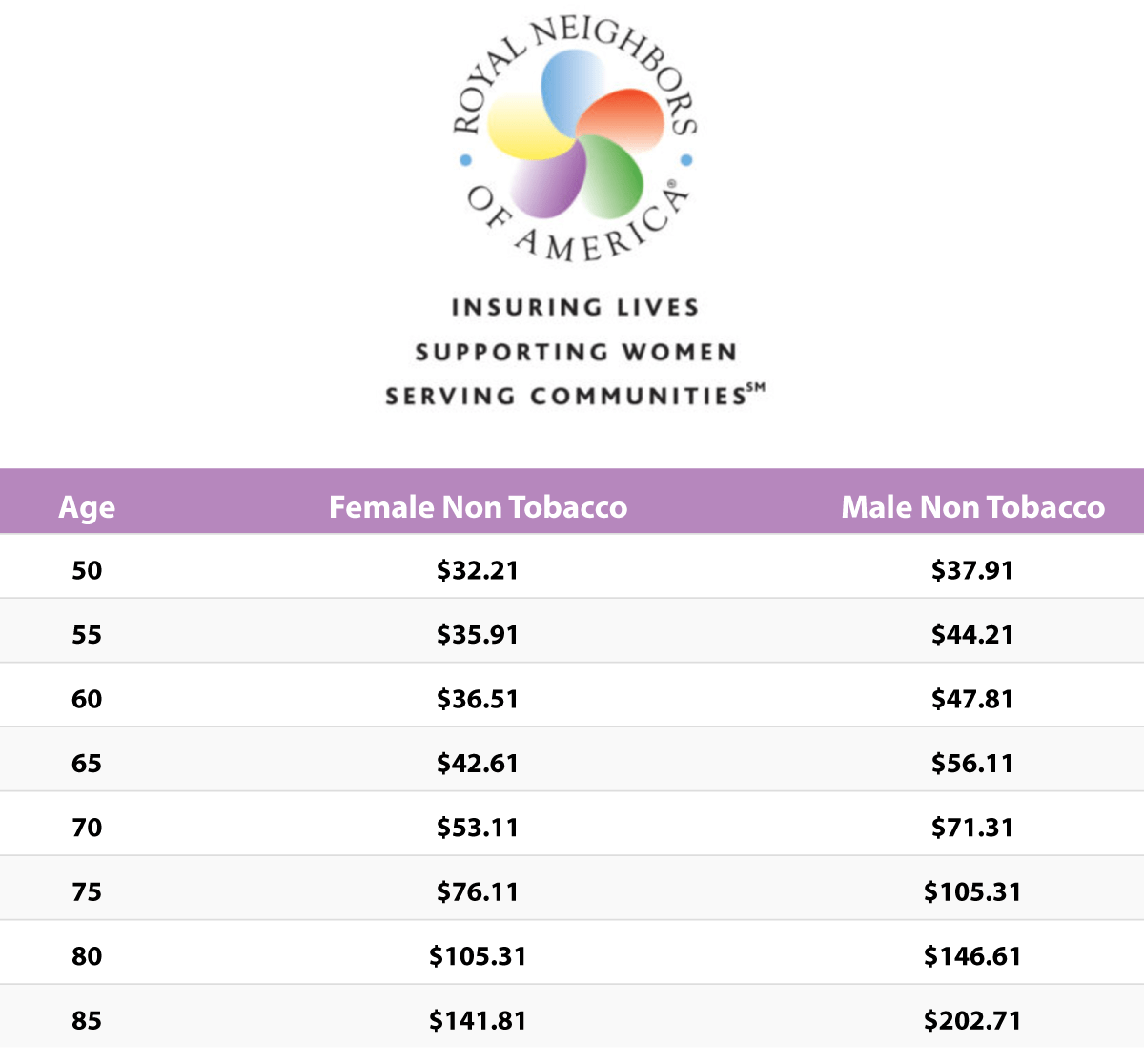Click the Age column header
1144x1064 pixels.
point(87,507)
